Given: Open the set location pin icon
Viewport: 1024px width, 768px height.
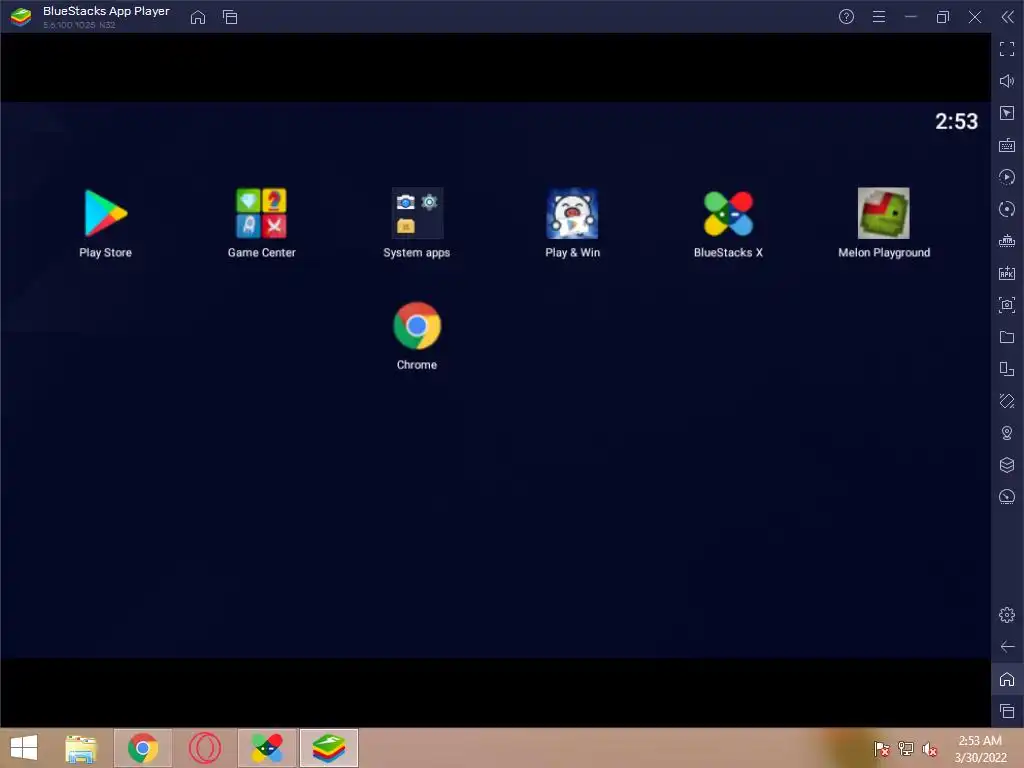Looking at the screenshot, I should pos(1007,433).
